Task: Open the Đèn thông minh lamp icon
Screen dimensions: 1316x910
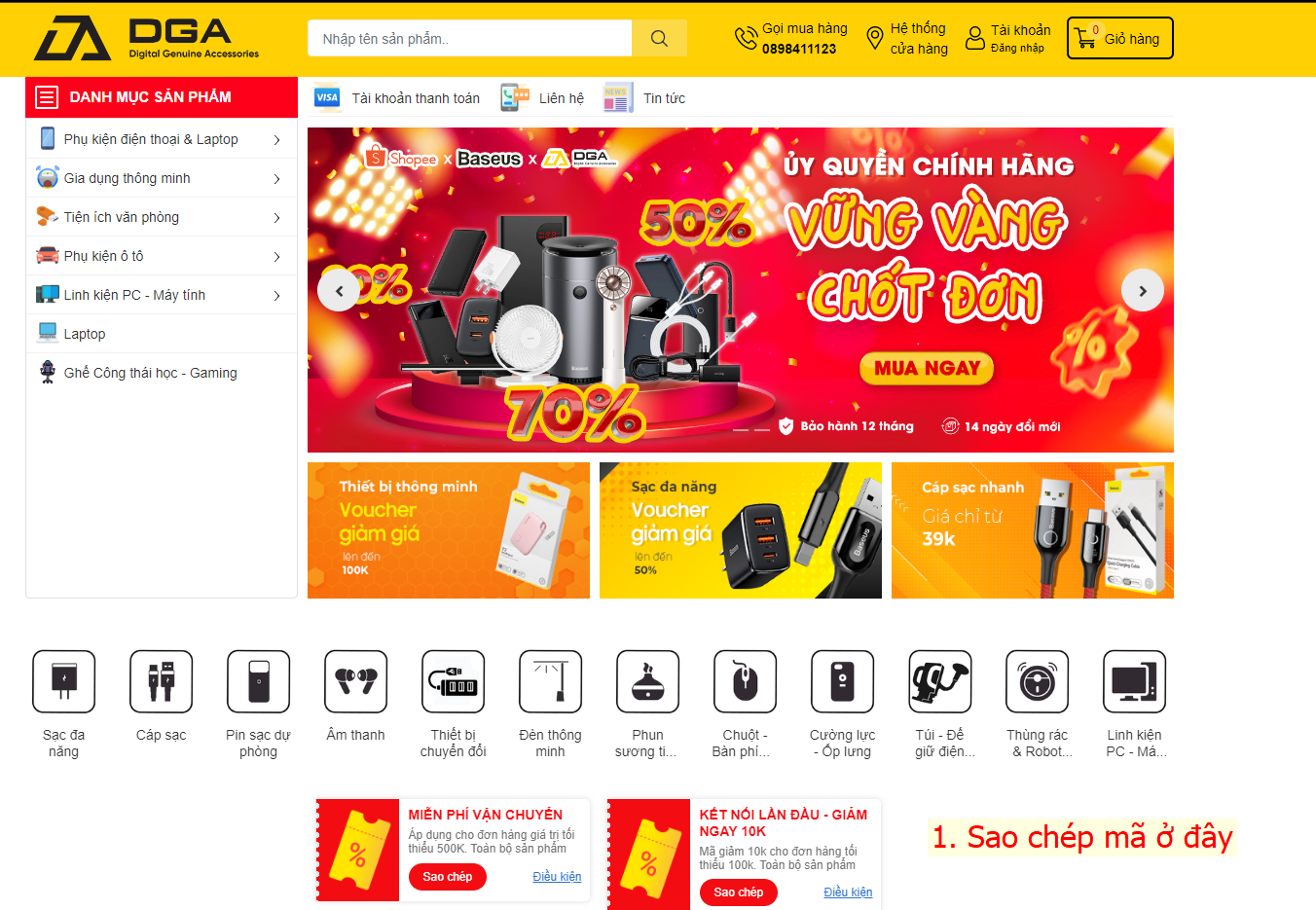Action: click(x=550, y=681)
